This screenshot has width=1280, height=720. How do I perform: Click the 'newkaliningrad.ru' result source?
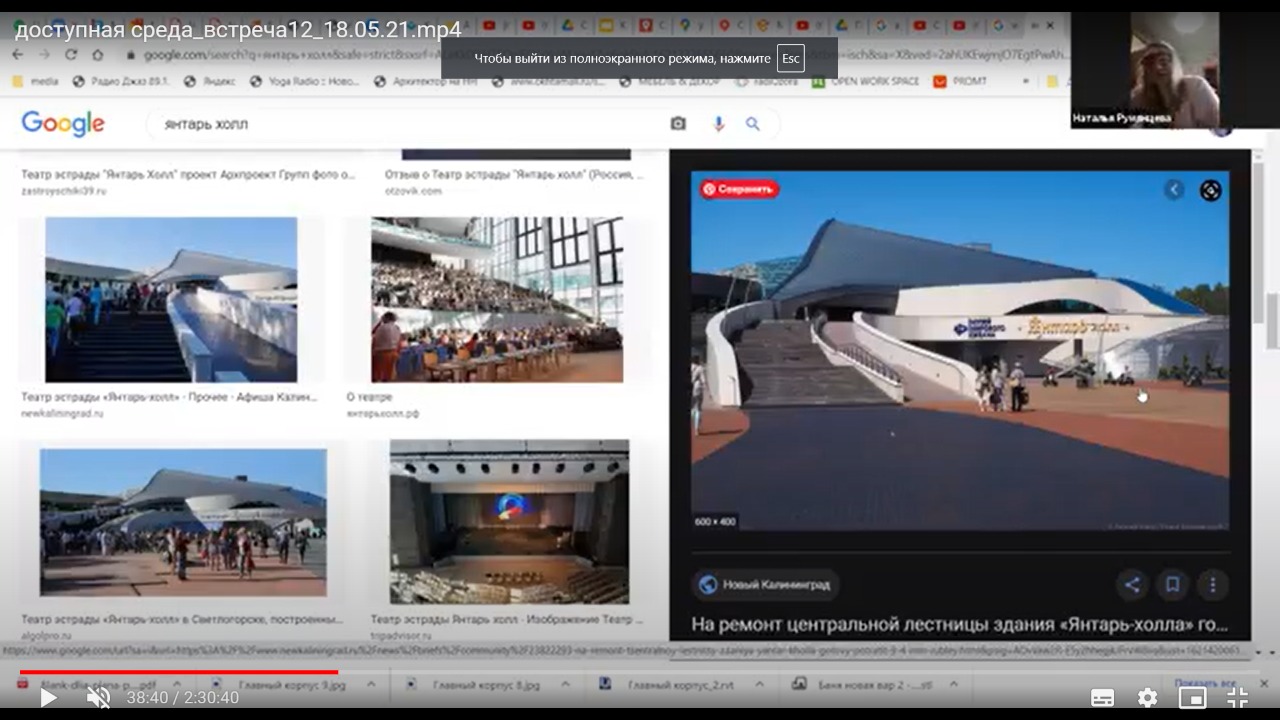coord(62,413)
